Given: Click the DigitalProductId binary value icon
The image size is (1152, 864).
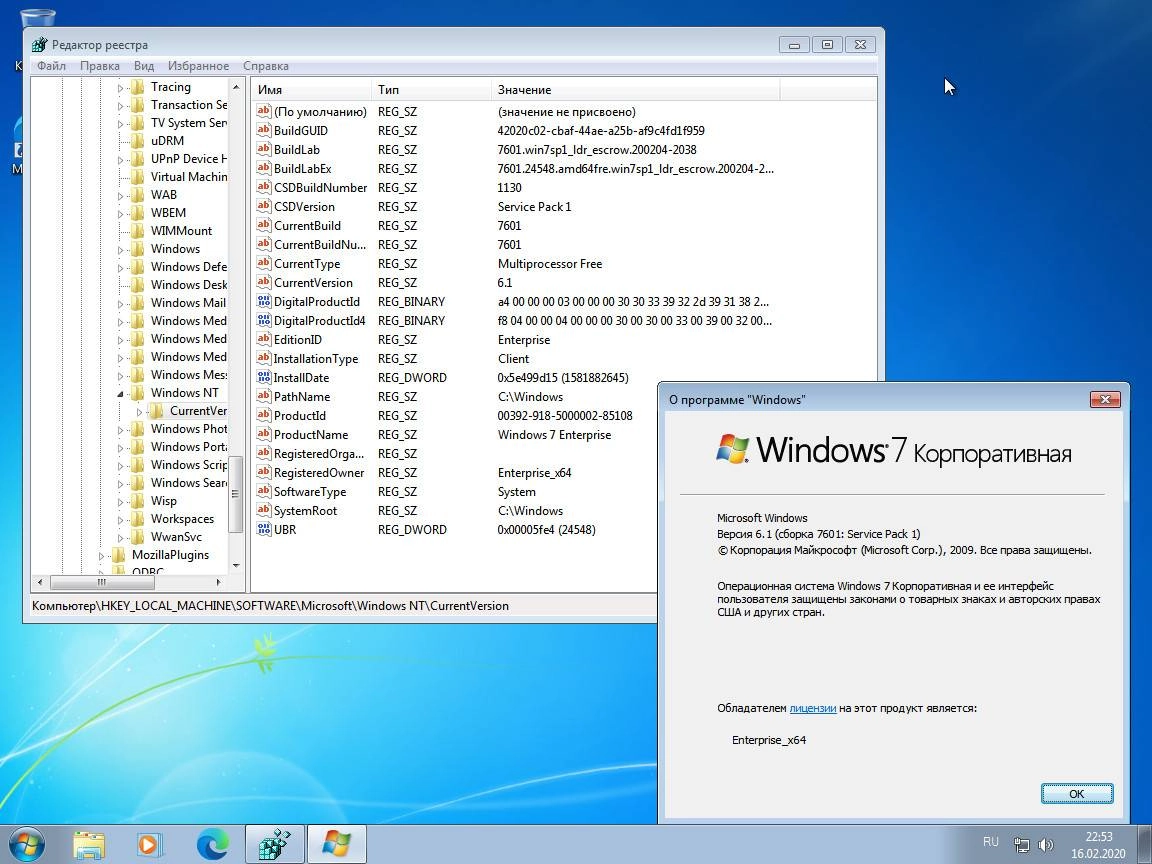Looking at the screenshot, I should (x=264, y=301).
